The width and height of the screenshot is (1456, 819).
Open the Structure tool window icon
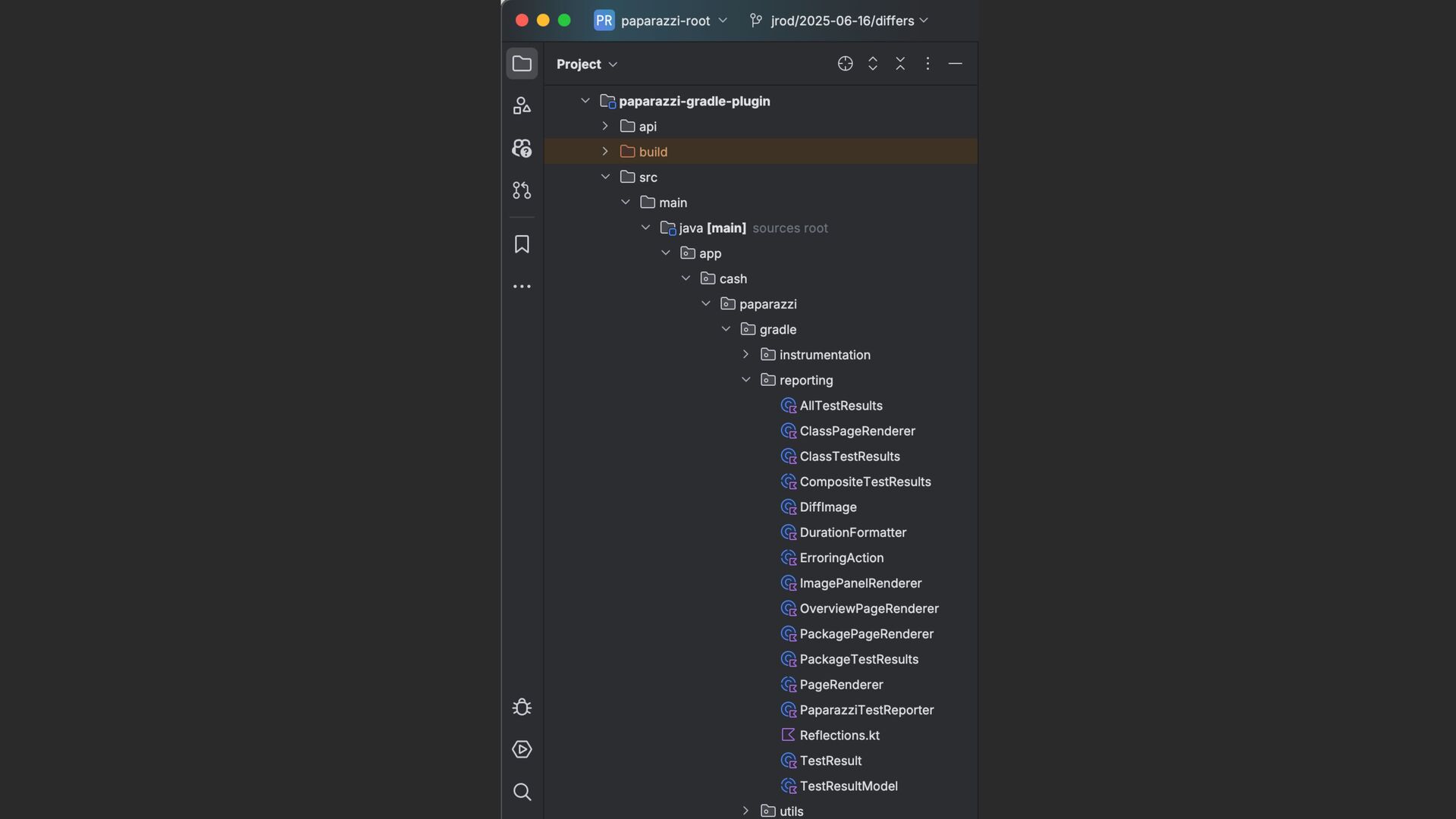click(x=522, y=106)
